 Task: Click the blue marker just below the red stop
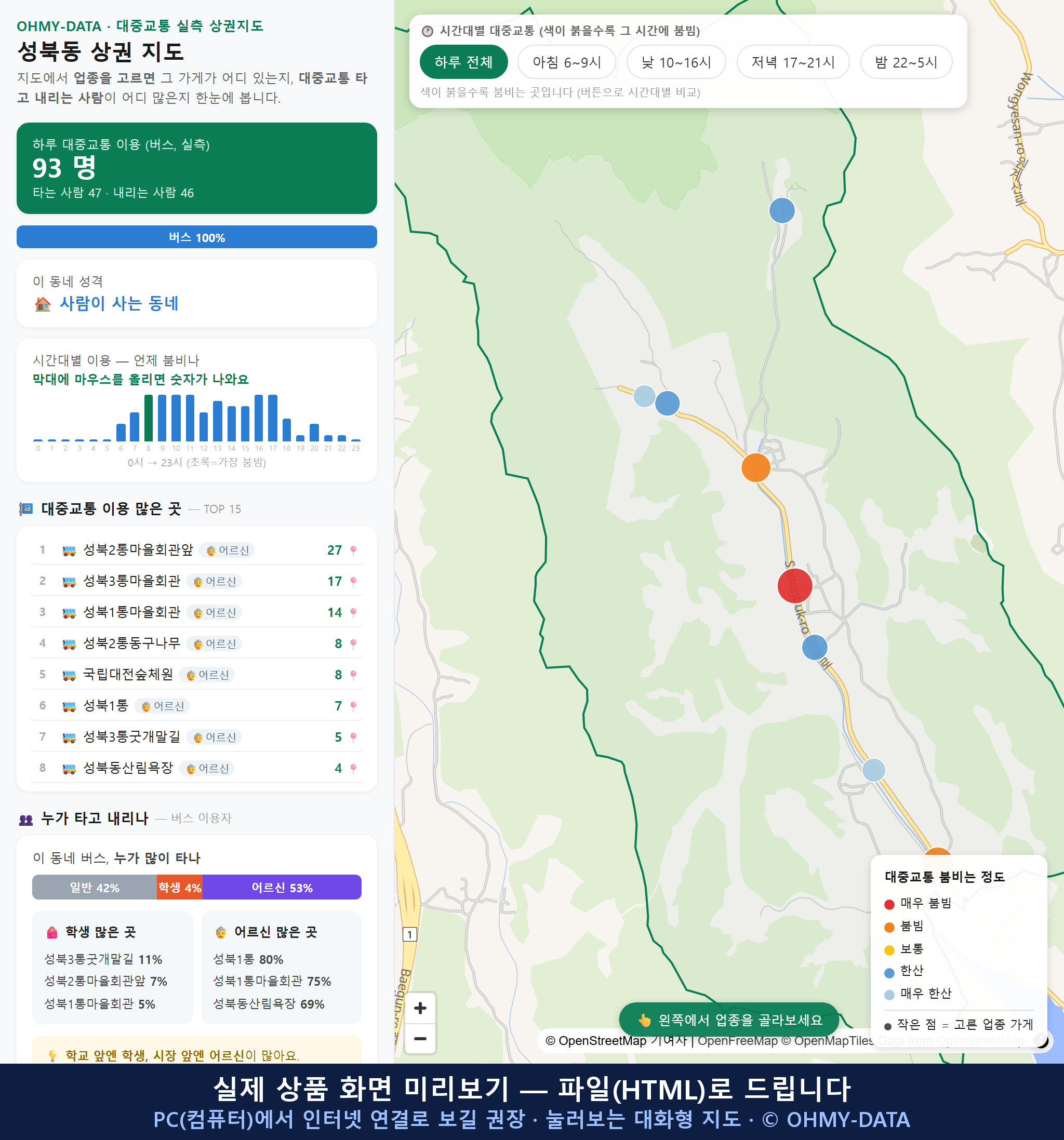pos(814,648)
